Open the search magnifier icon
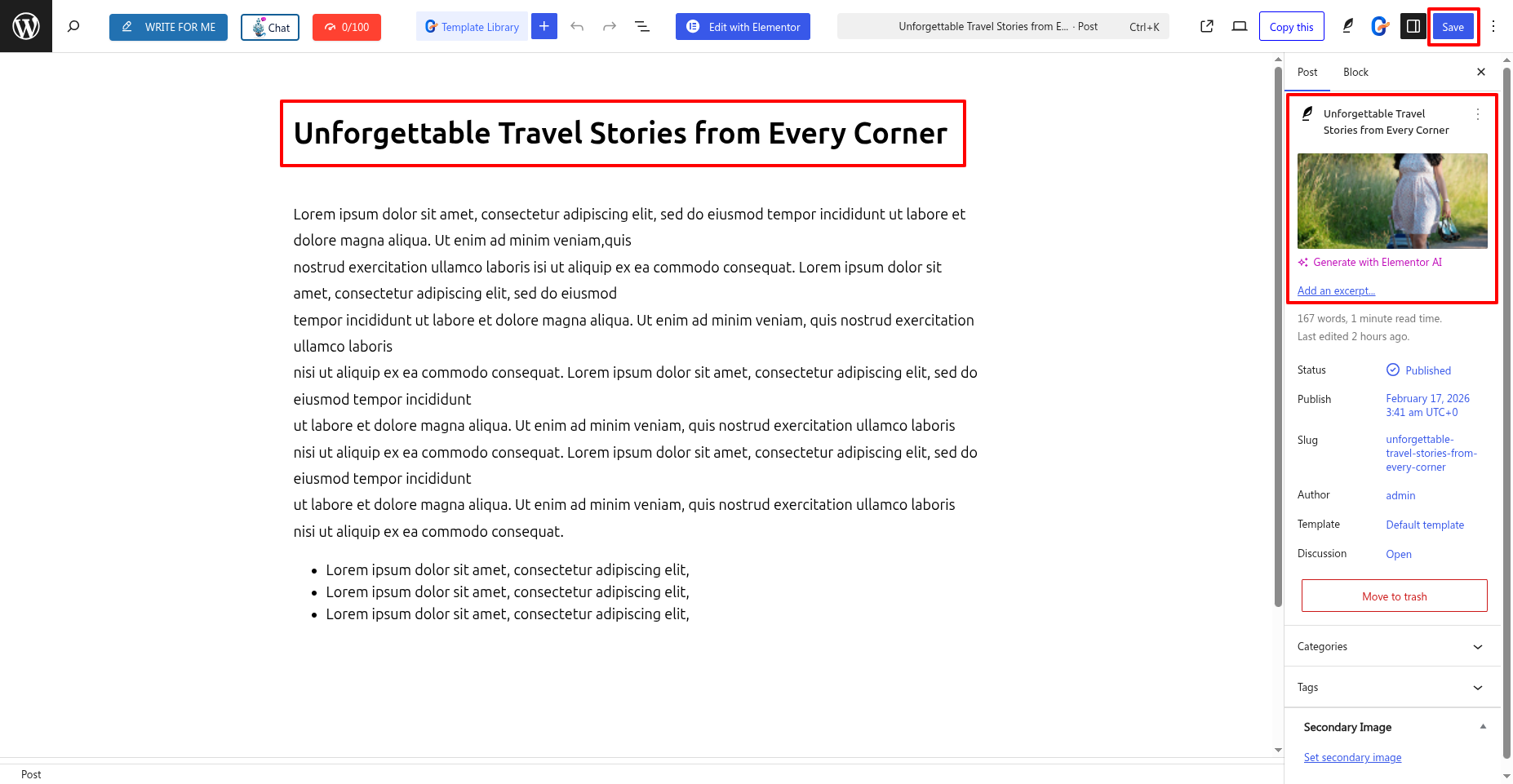Image resolution: width=1513 pixels, height=784 pixels. coord(73,27)
